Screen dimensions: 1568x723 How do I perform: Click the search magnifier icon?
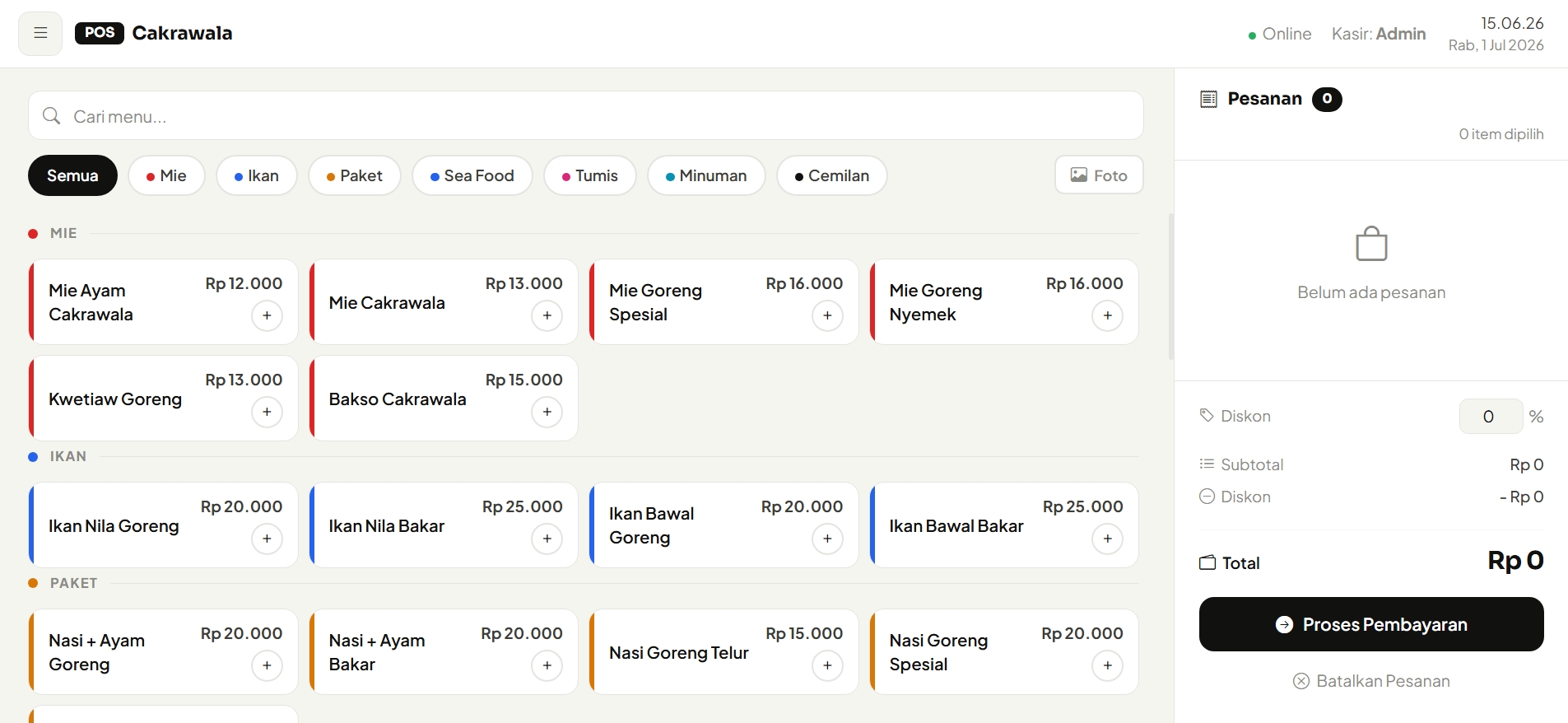[x=51, y=116]
